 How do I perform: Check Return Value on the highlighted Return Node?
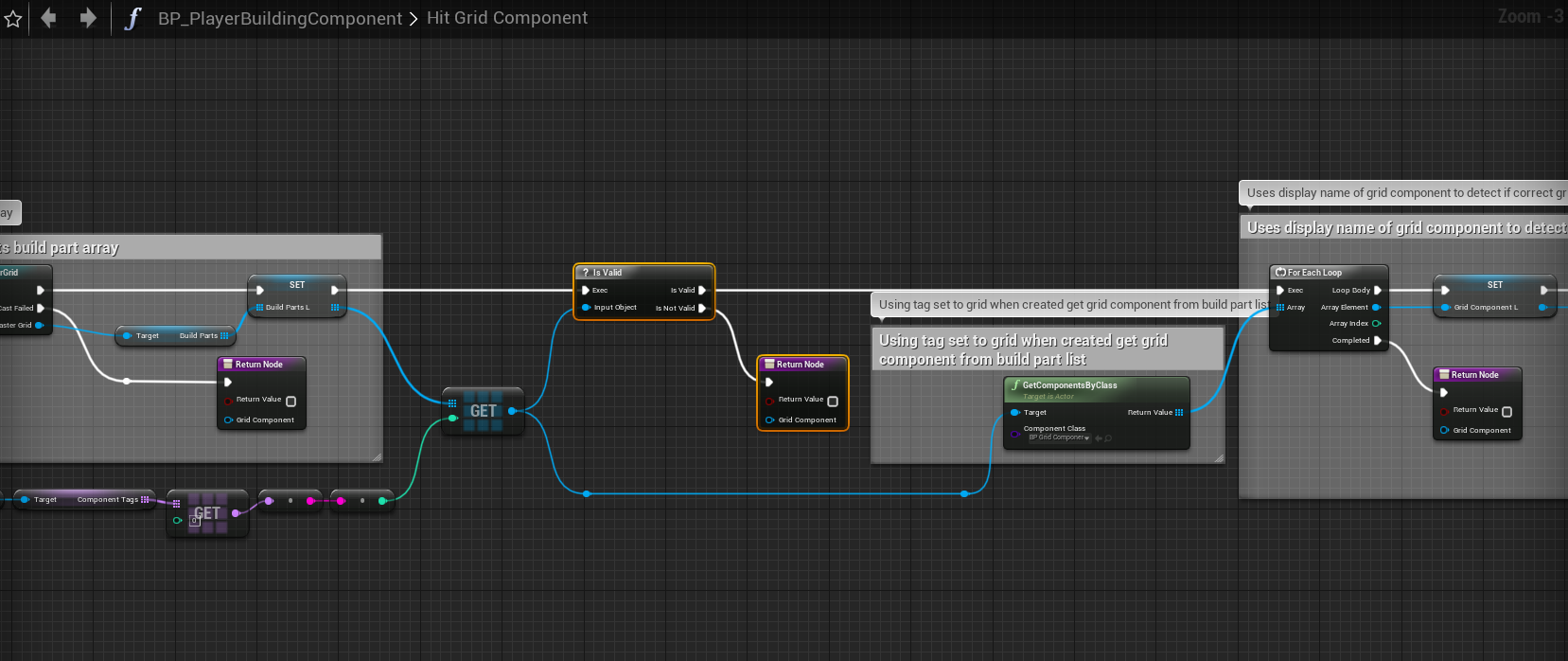coord(833,401)
